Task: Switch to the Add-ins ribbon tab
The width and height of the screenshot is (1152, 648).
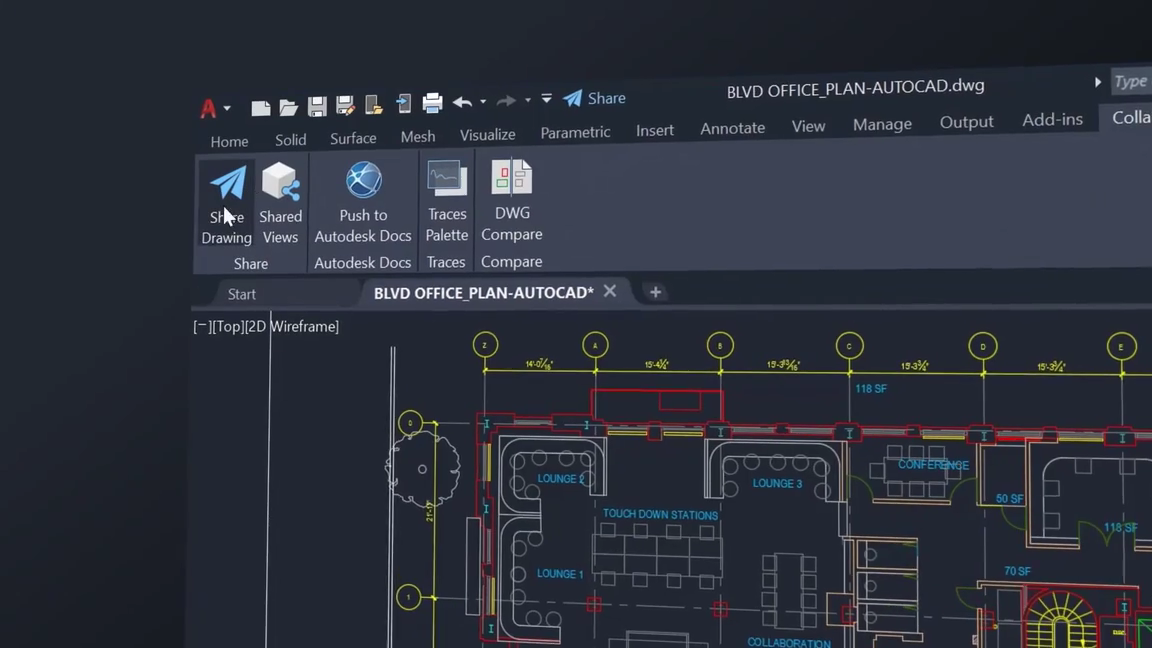Action: [1053, 119]
